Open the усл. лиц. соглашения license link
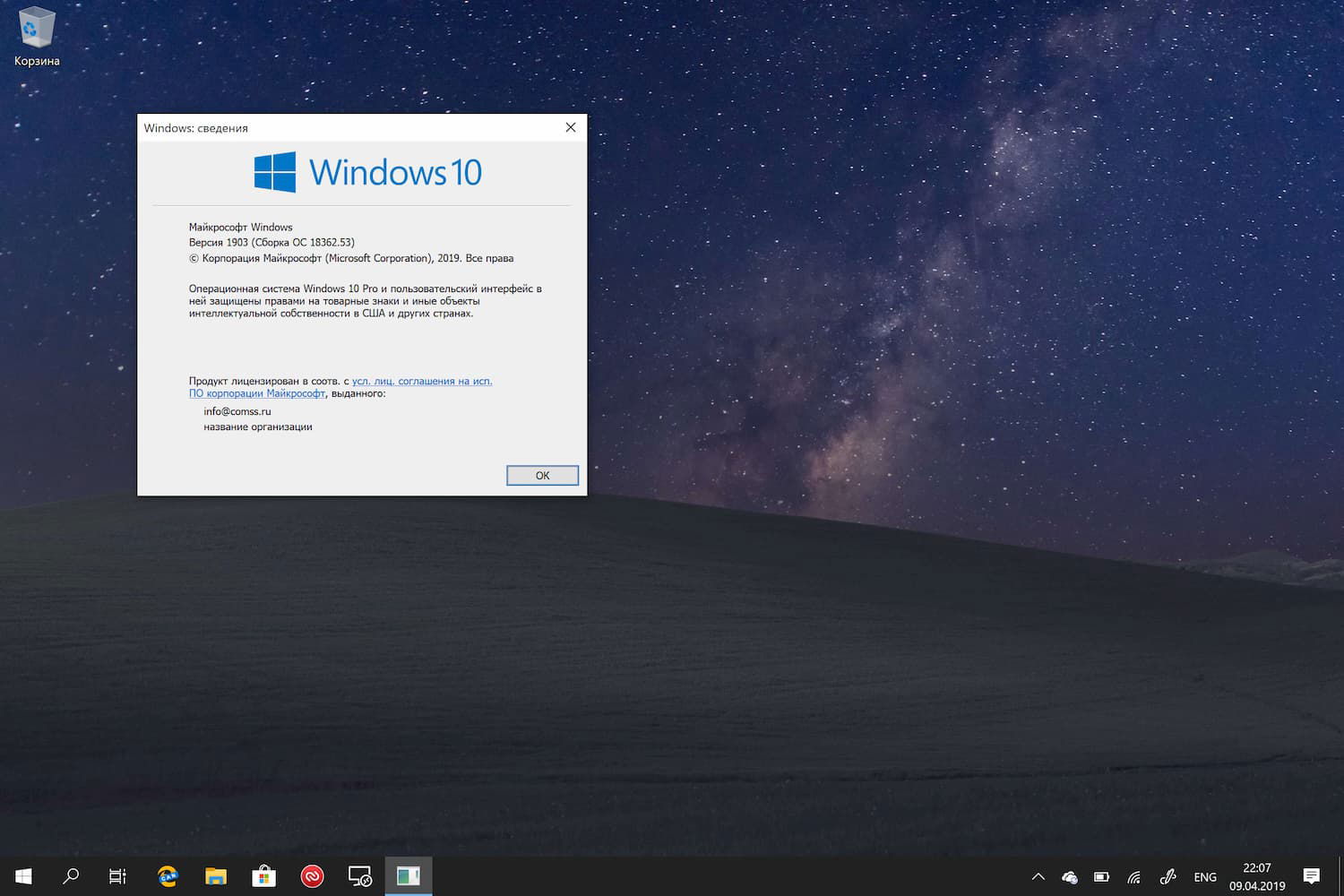The height and width of the screenshot is (896, 1344). 422,380
